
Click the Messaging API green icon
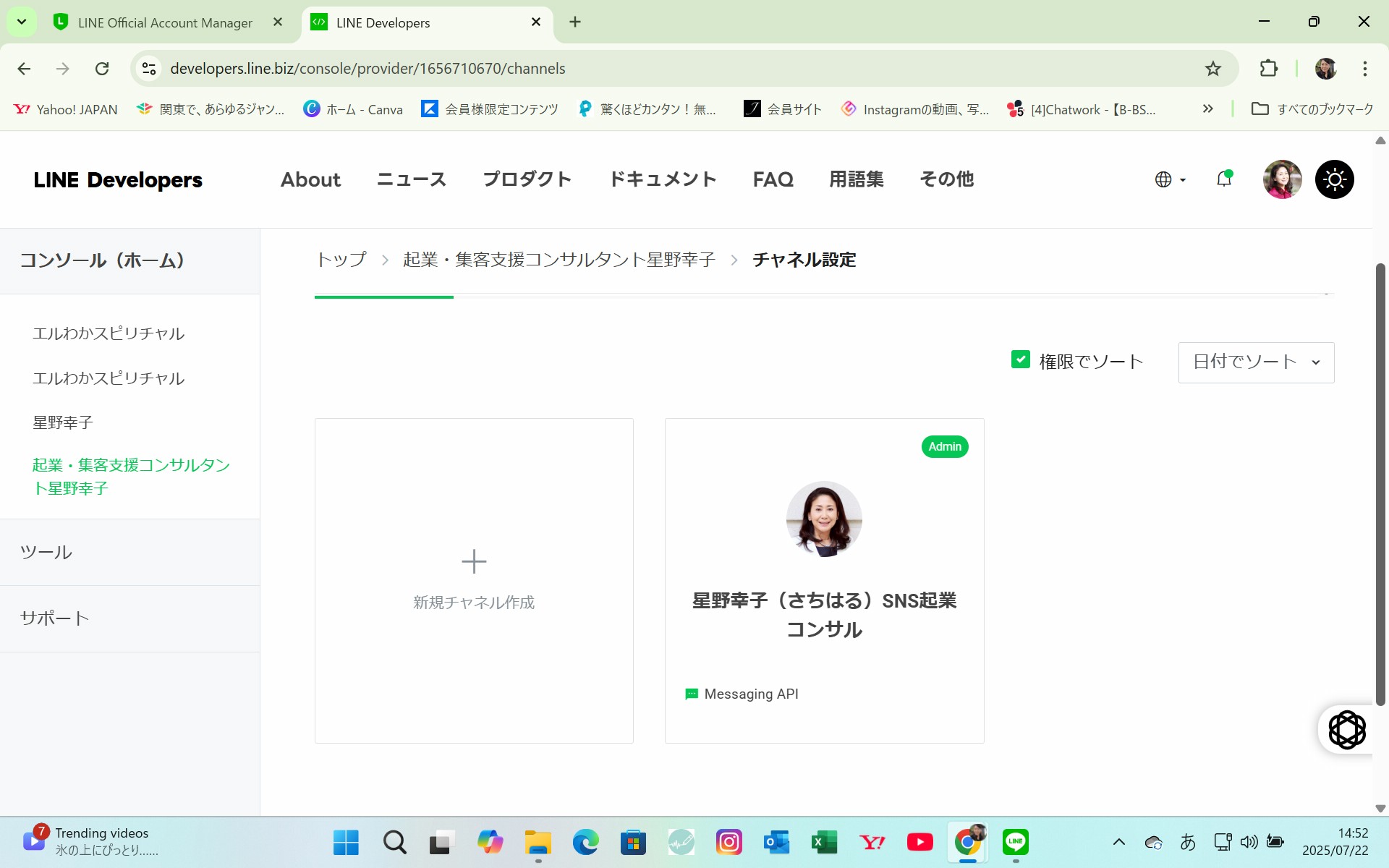click(x=691, y=694)
